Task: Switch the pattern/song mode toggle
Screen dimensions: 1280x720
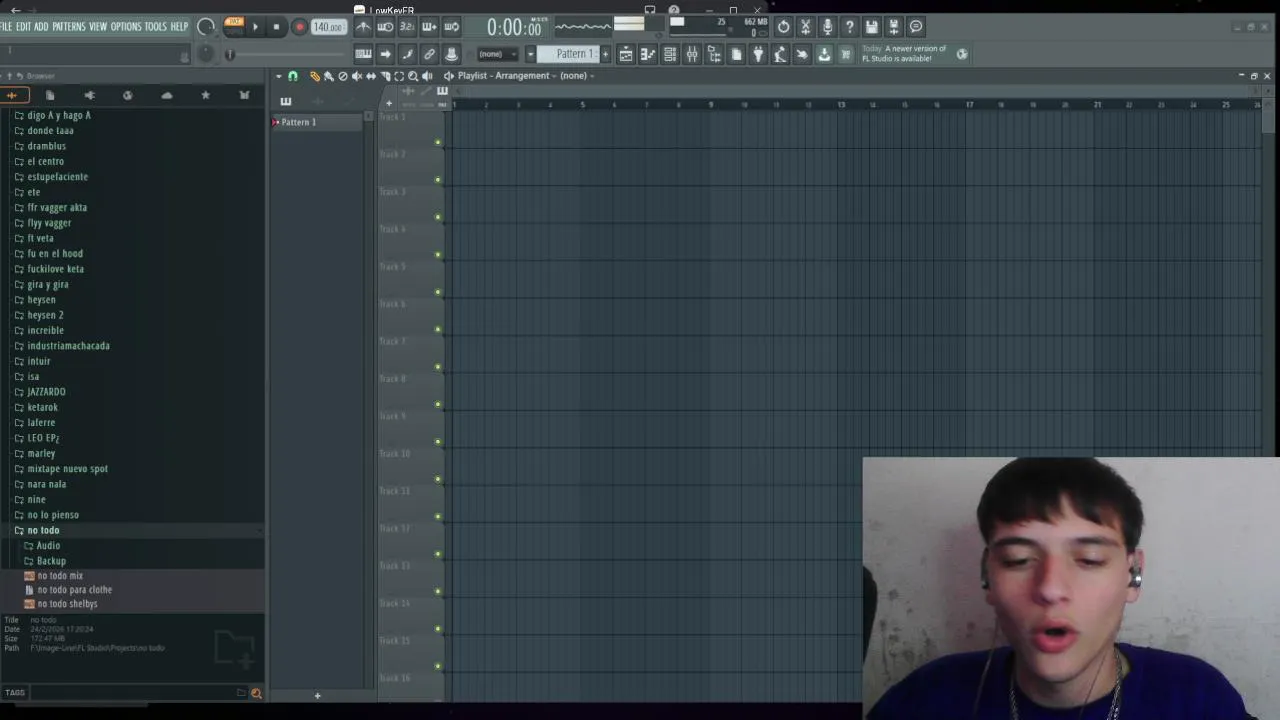Action: pos(234,26)
